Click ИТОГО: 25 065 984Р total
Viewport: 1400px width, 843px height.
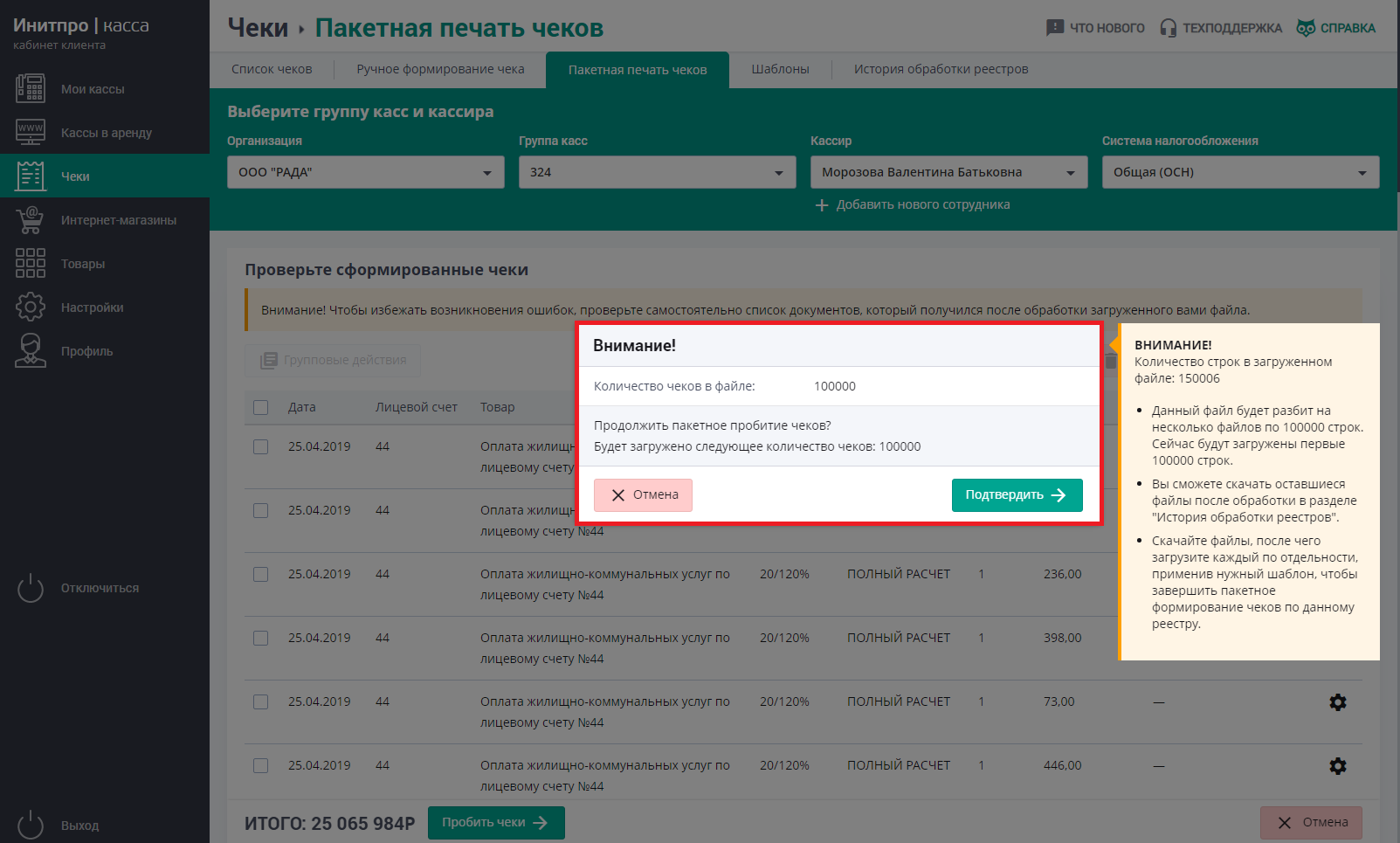(329, 824)
